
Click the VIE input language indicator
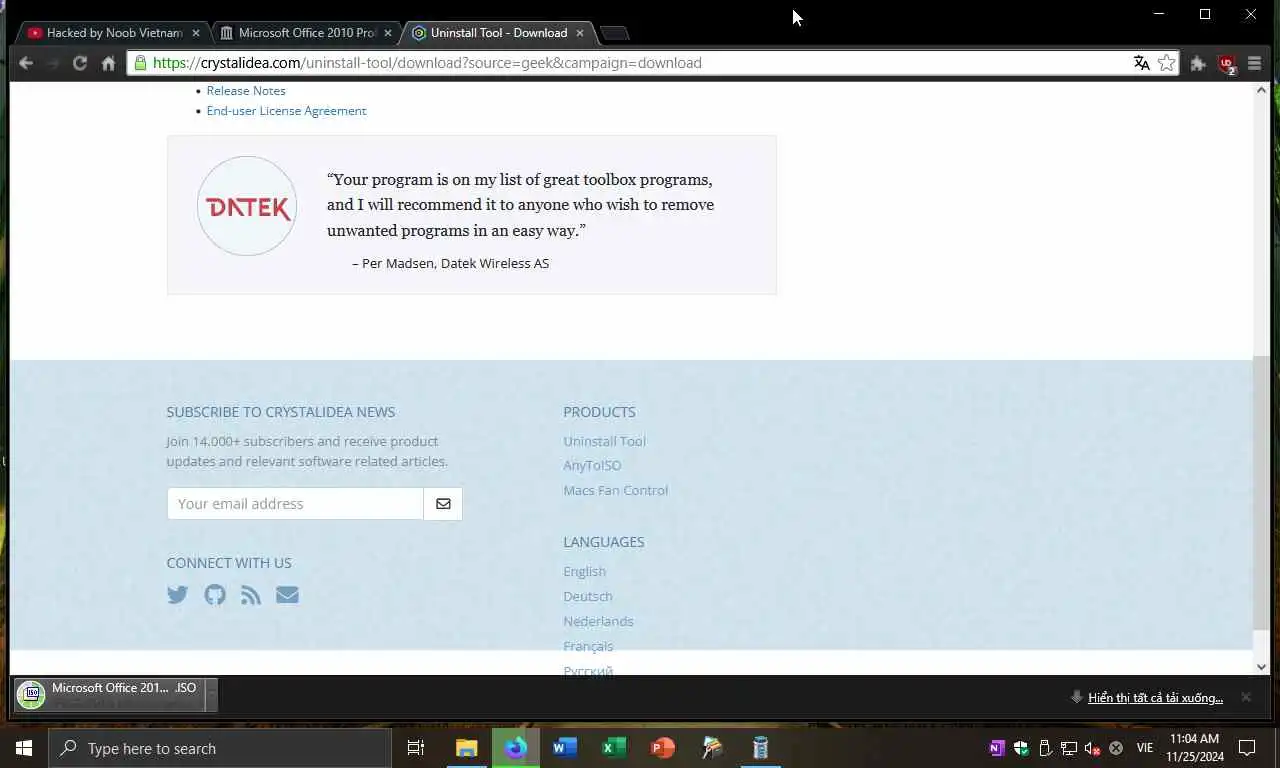point(1145,748)
